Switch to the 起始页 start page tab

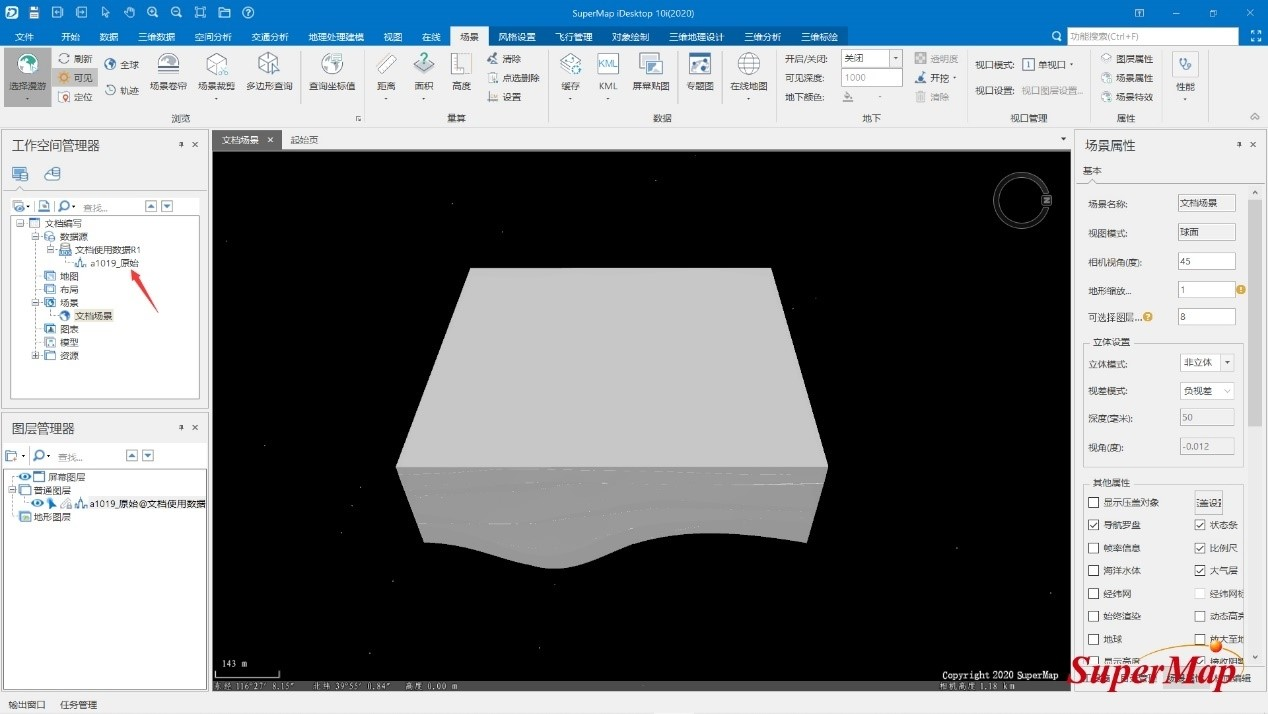304,140
